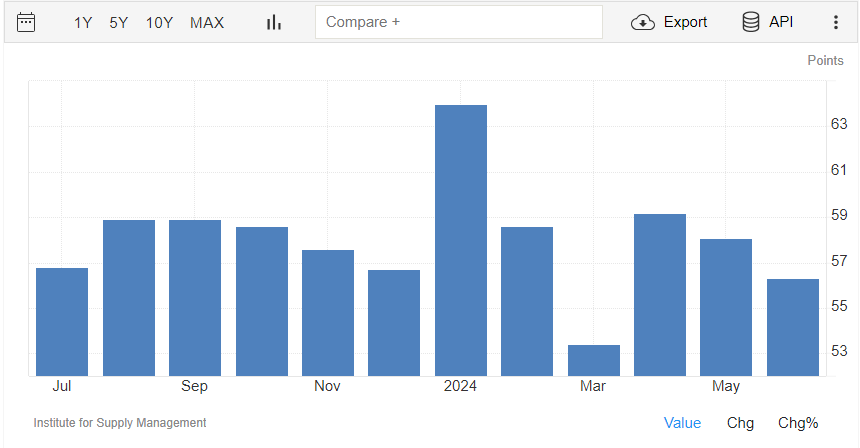Switch the chart to Chg view
Image resolution: width=860 pixels, height=448 pixels.
coord(740,423)
